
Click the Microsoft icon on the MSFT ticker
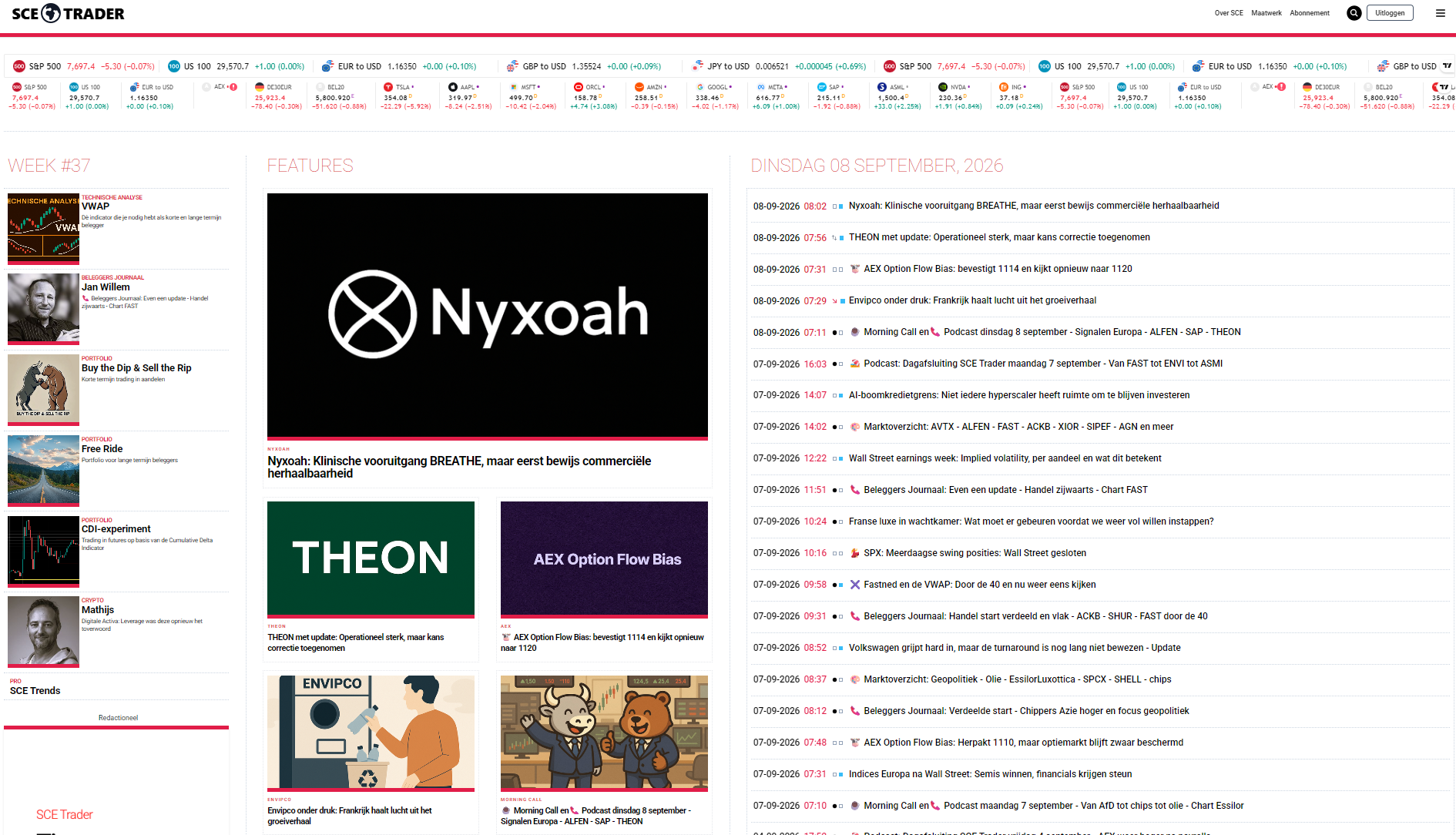tap(514, 87)
